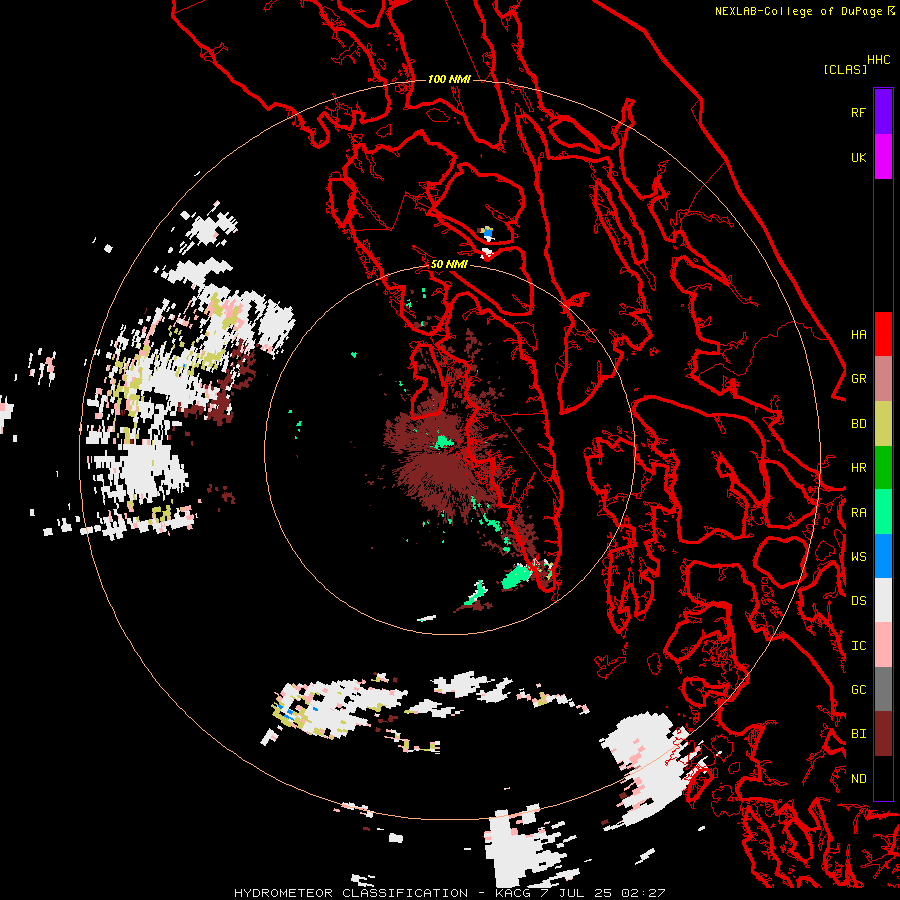Click the dark red-brown BI legend swatch
The height and width of the screenshot is (900, 900).
pyautogui.click(x=883, y=734)
